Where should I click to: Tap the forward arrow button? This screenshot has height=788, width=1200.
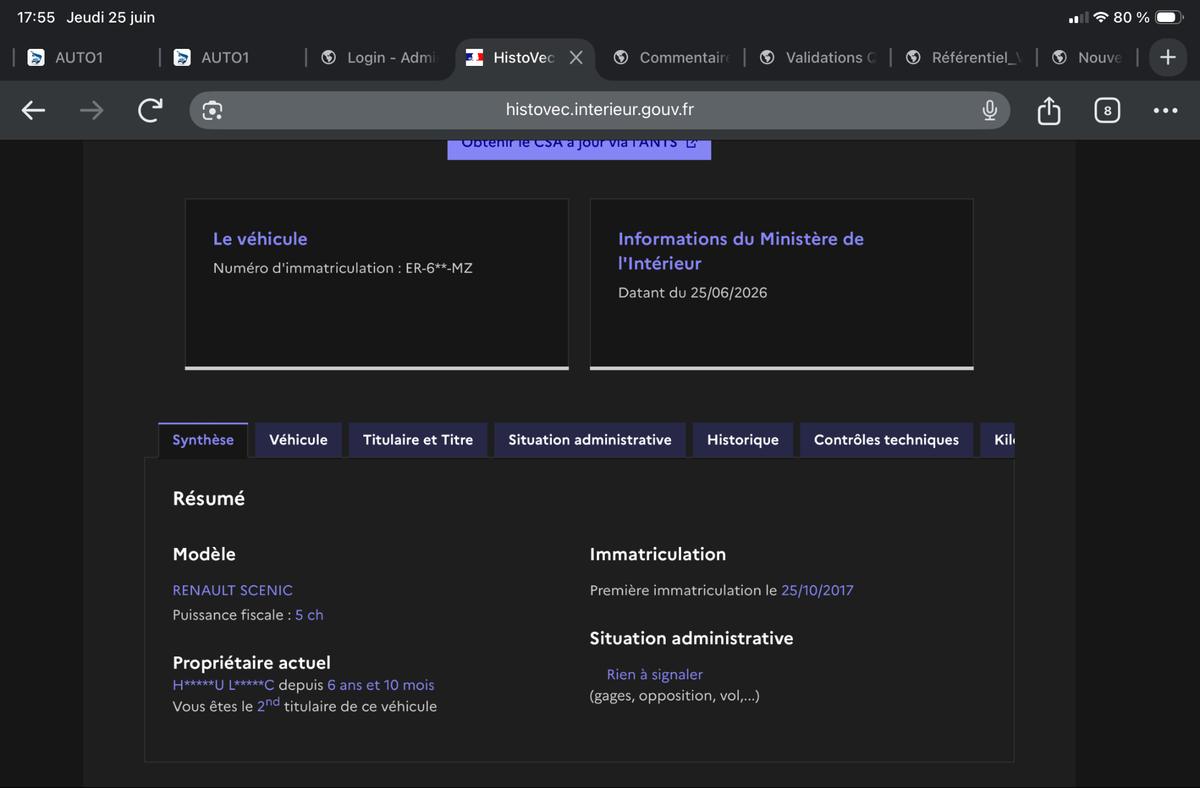point(91,111)
